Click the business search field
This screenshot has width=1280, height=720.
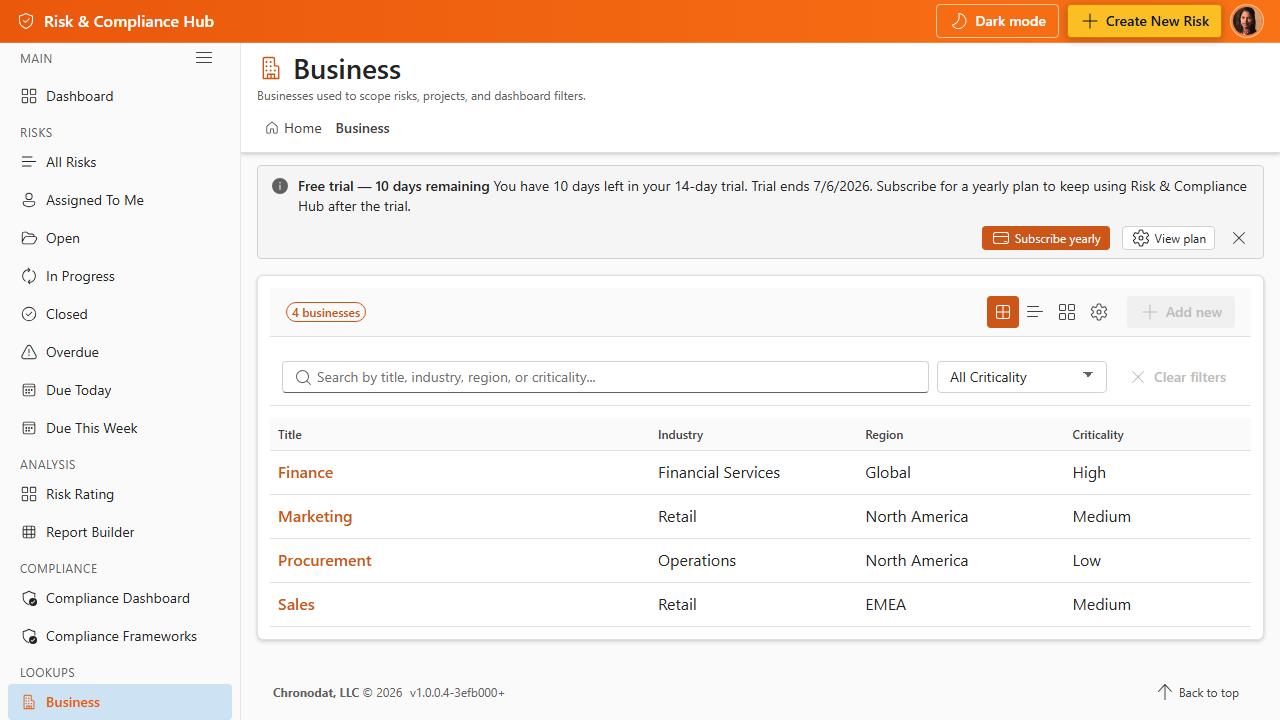pos(606,377)
